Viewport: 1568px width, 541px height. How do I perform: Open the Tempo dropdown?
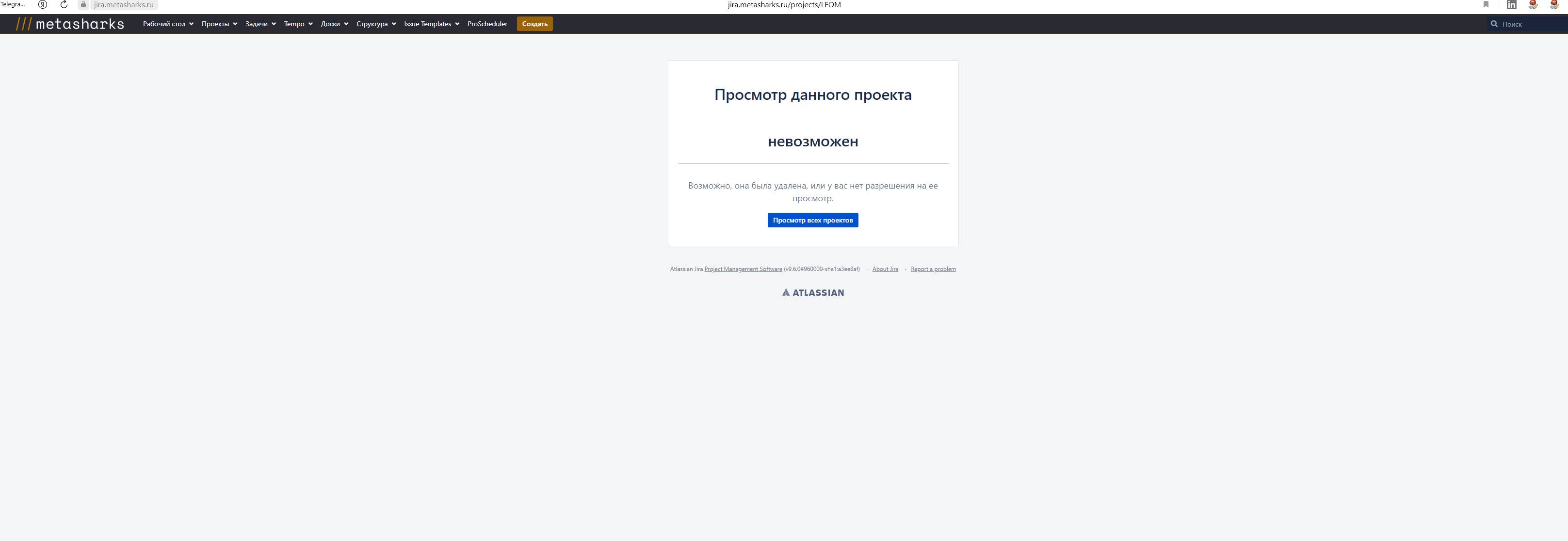coord(298,24)
